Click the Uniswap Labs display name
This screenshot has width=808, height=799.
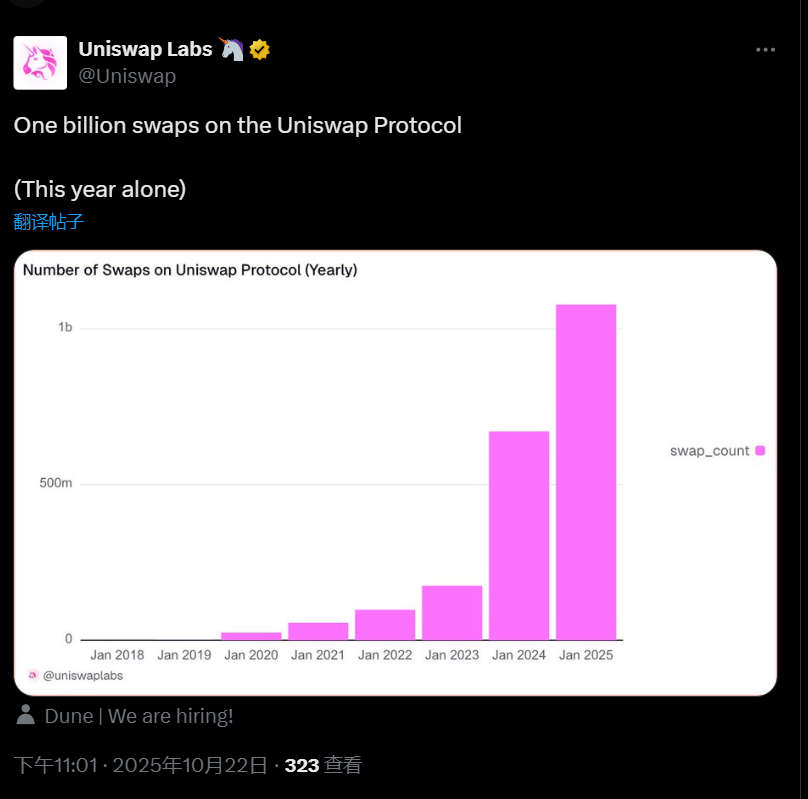click(x=146, y=50)
